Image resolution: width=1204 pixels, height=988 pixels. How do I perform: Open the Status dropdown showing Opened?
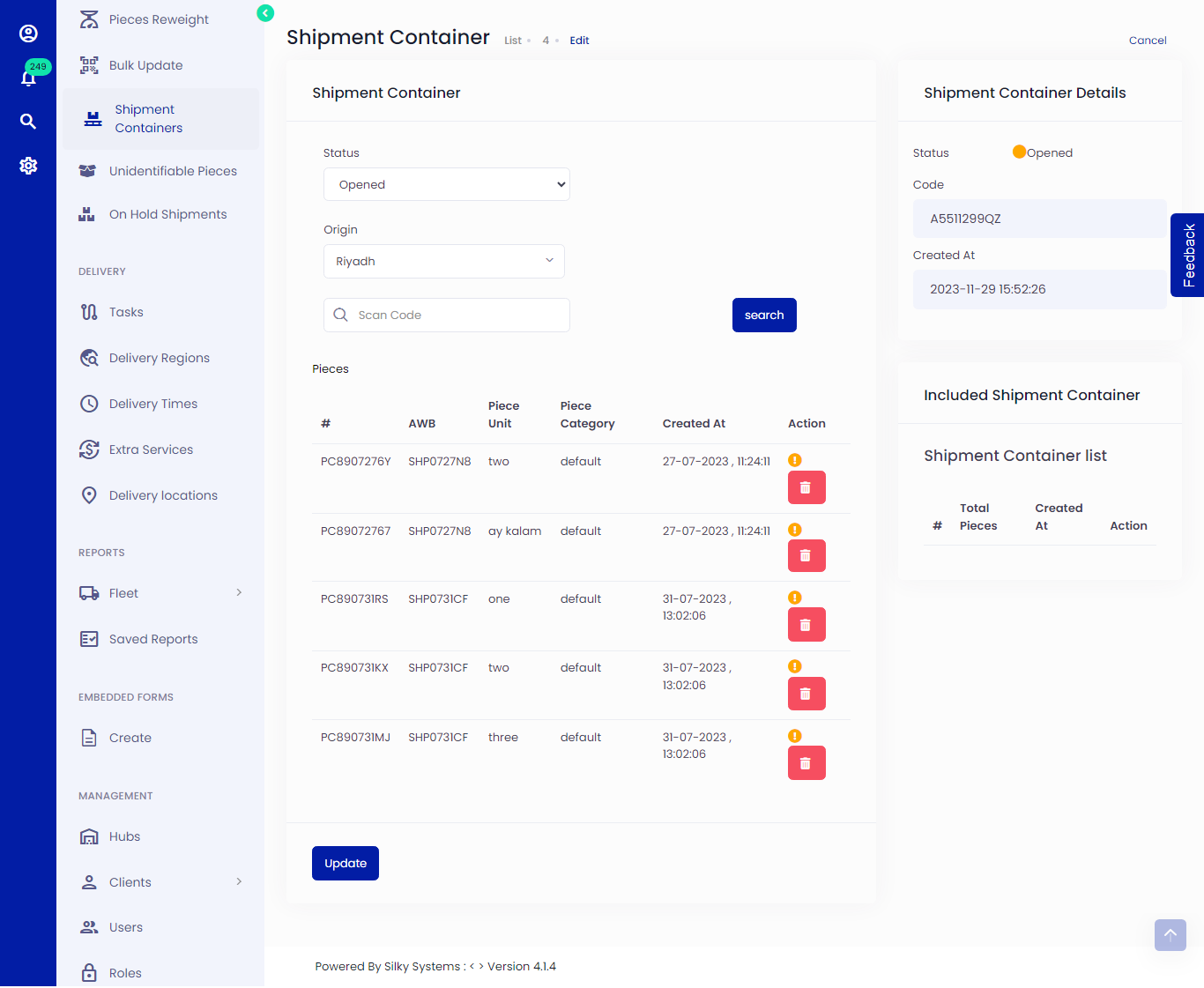pyautogui.click(x=446, y=184)
